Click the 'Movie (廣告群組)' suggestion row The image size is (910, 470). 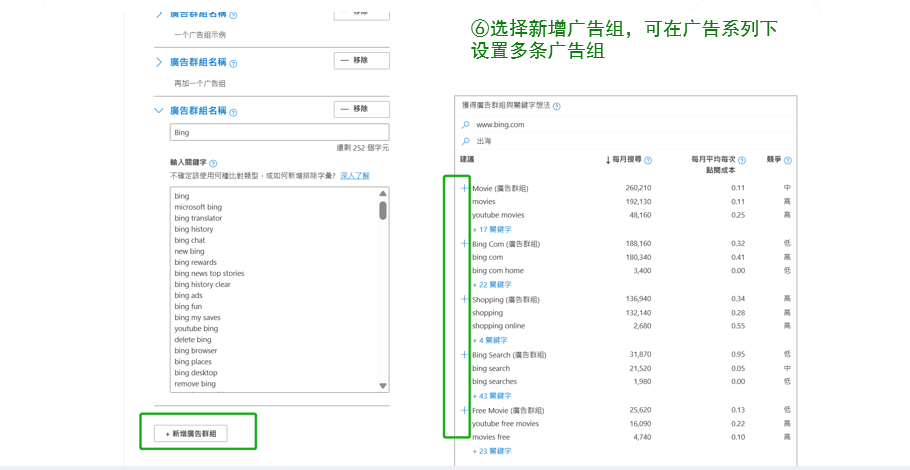click(x=500, y=189)
